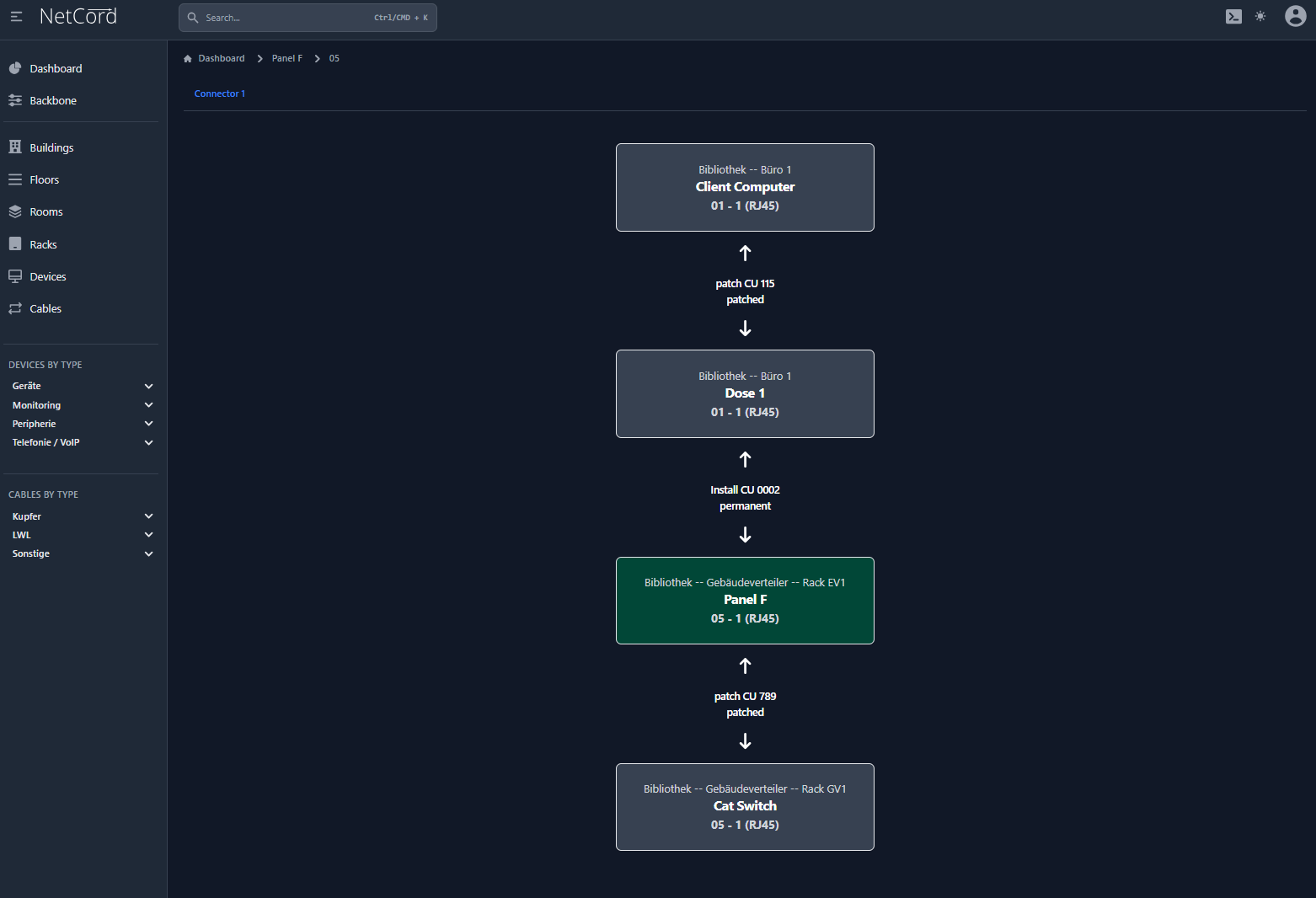Go to Buildings in the sidebar
The height and width of the screenshot is (898, 1316).
click(51, 148)
